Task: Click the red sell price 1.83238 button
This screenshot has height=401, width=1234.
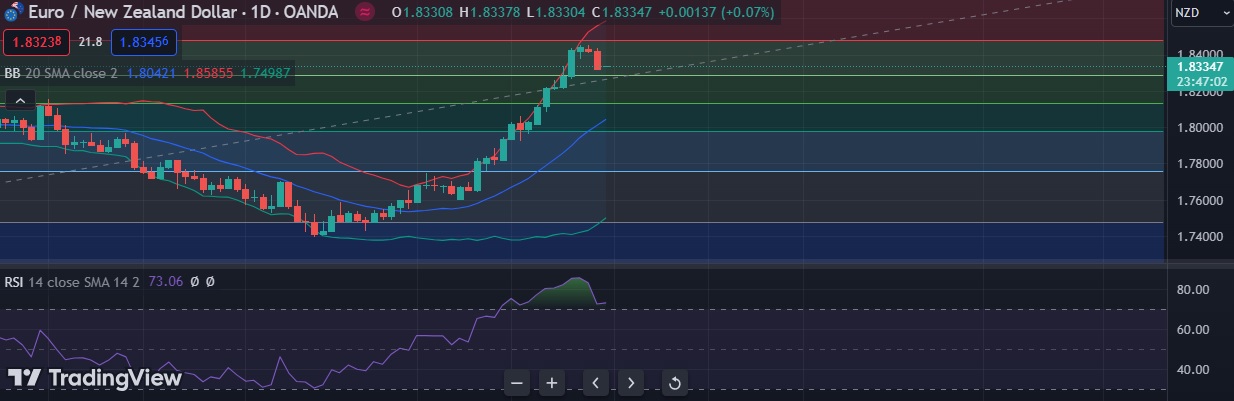Action: (x=36, y=42)
